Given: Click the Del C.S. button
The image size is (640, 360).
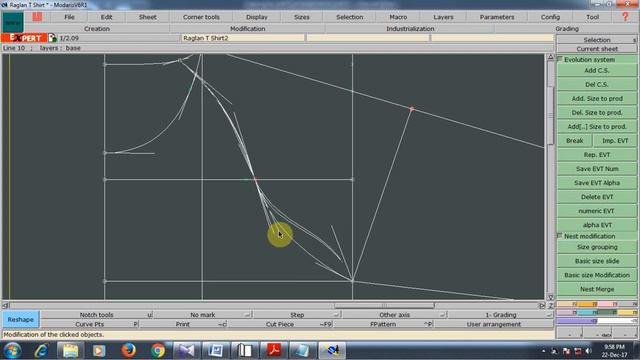Looking at the screenshot, I should click(597, 84).
